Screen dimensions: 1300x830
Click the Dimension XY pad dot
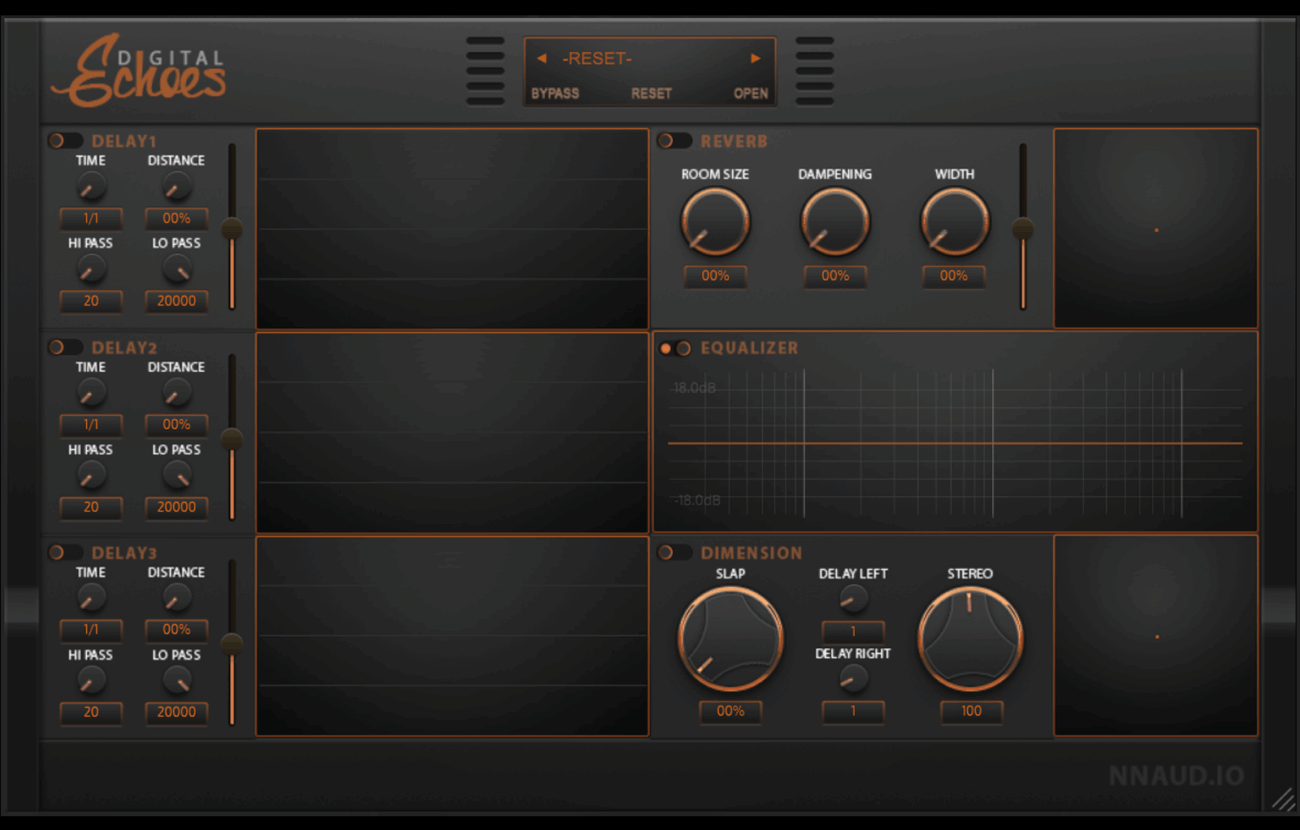[1157, 637]
